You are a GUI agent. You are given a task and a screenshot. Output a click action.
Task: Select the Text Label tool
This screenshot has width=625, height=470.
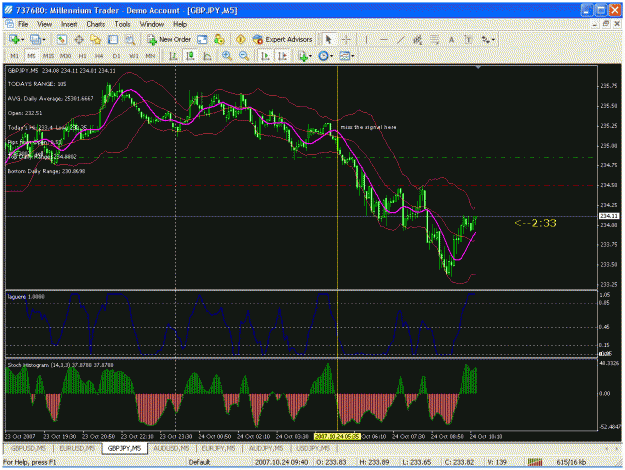[x=468, y=39]
